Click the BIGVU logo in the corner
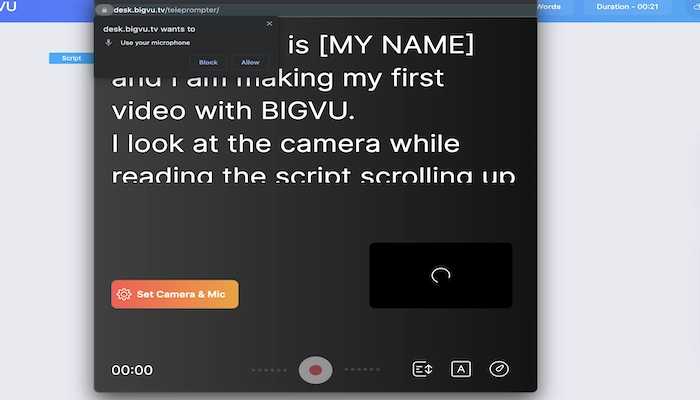 point(8,7)
